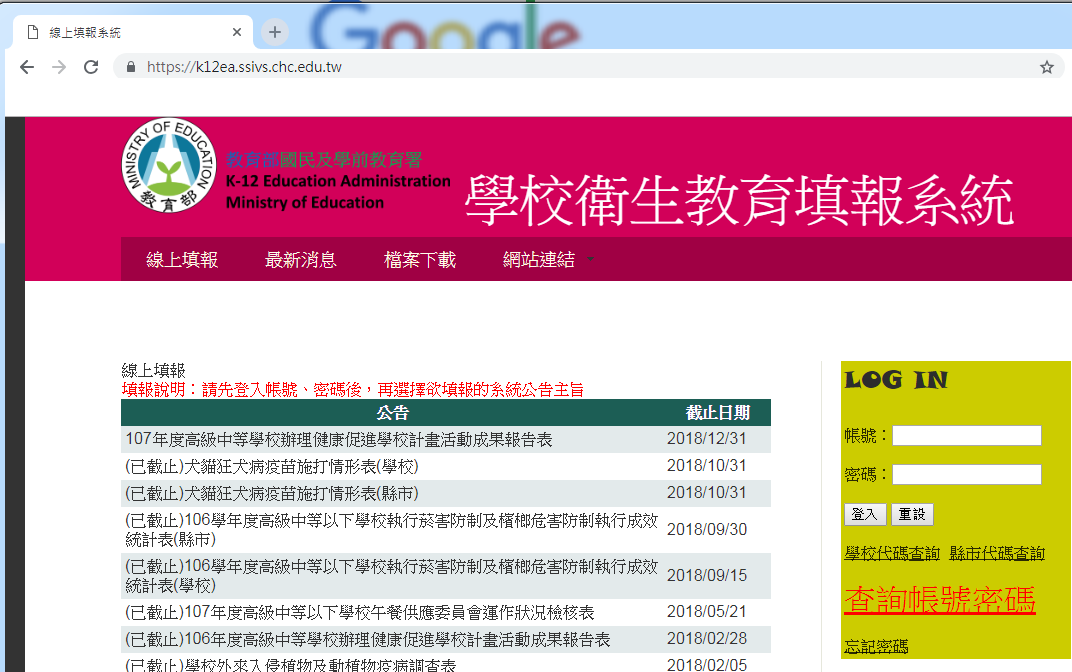
Task: Click the deadline date 2018/12/31
Action: point(707,438)
